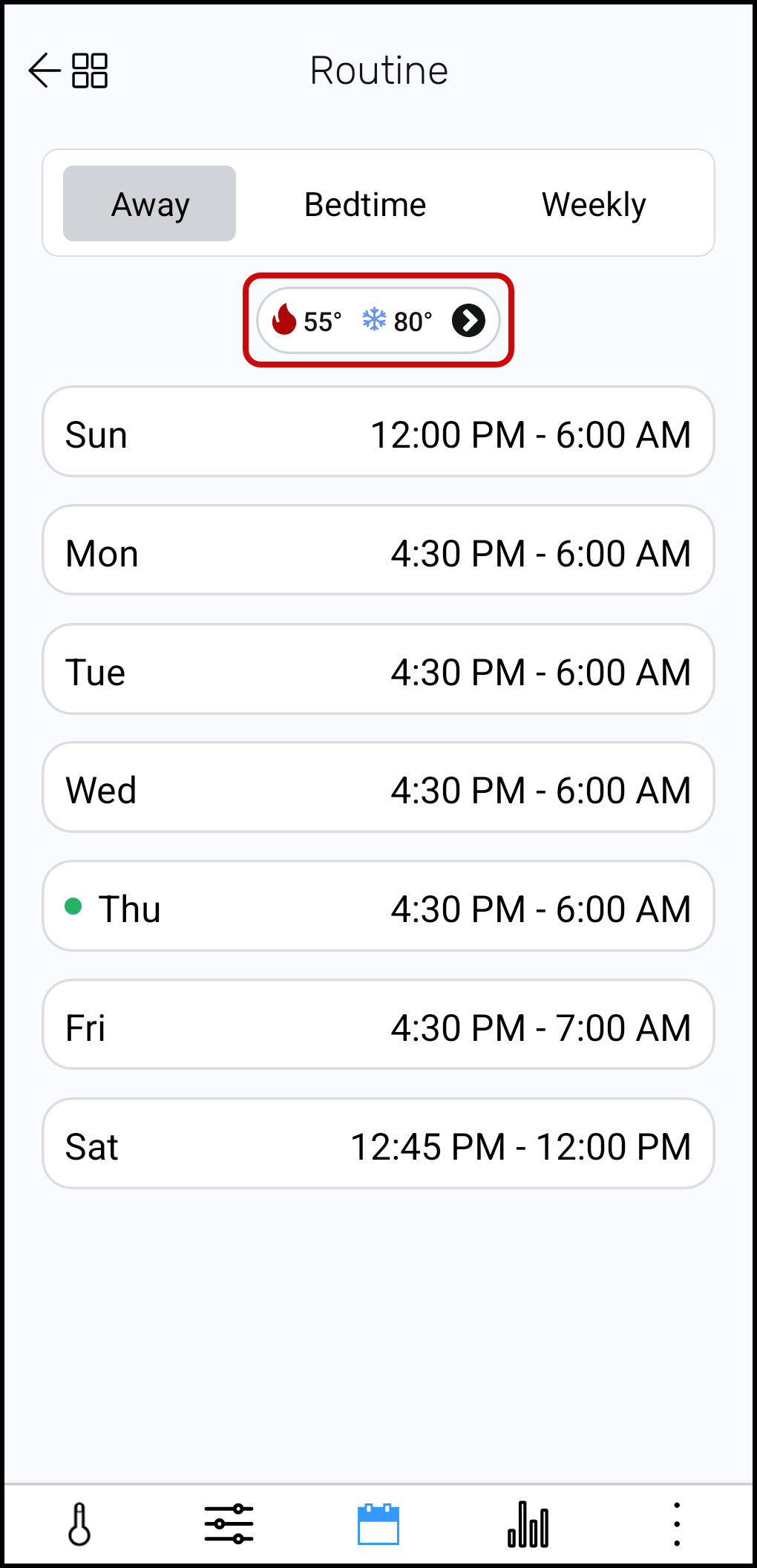Switch to the Bedtime tab
The width and height of the screenshot is (757, 1568).
(x=365, y=204)
